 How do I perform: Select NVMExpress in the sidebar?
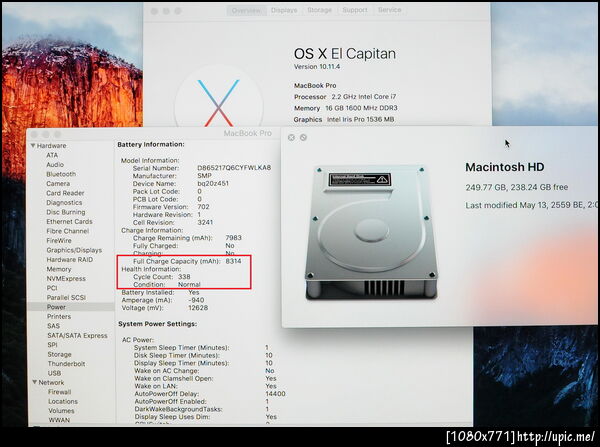coord(66,279)
